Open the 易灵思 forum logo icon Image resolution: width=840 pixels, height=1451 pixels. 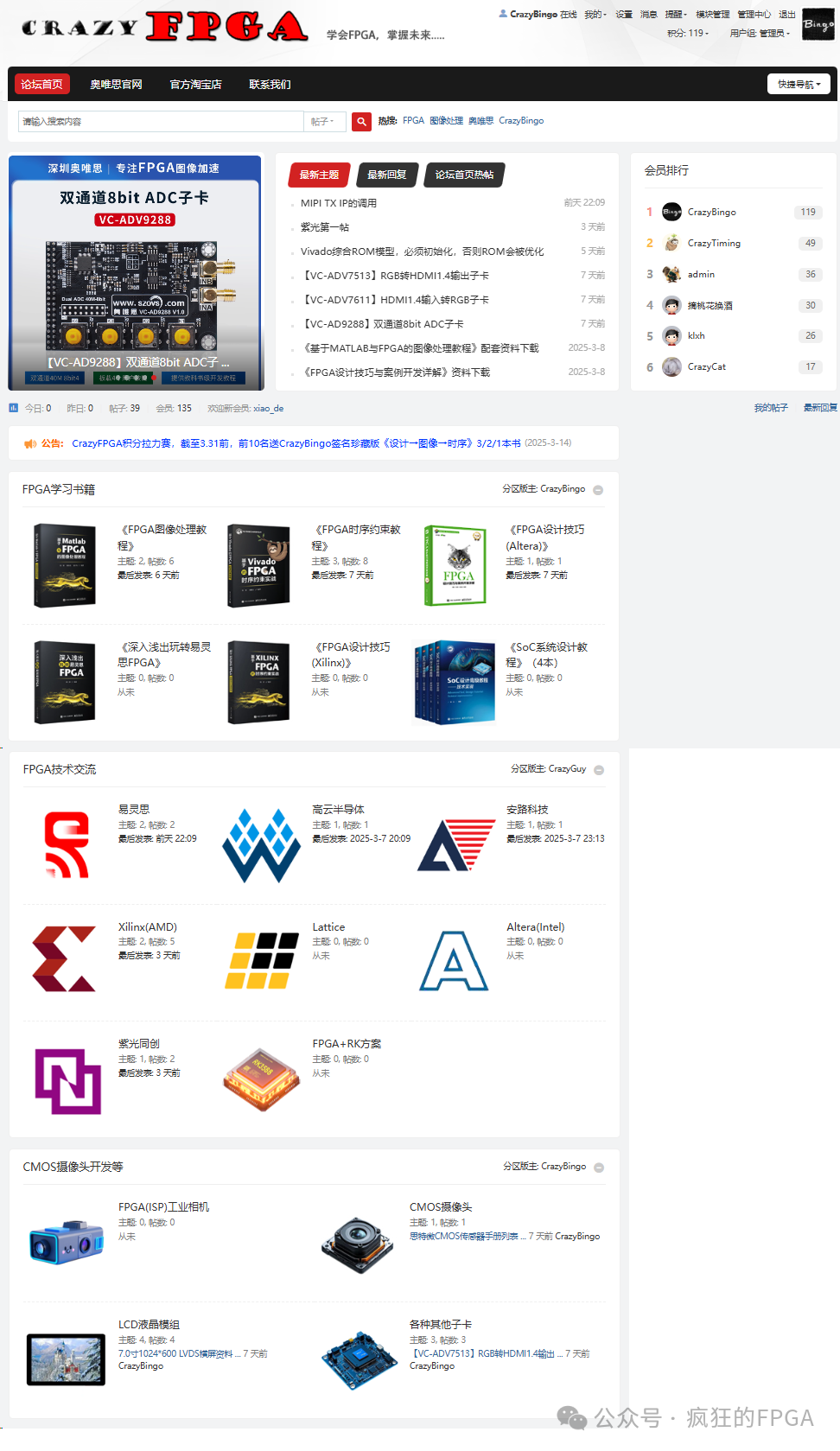(67, 844)
